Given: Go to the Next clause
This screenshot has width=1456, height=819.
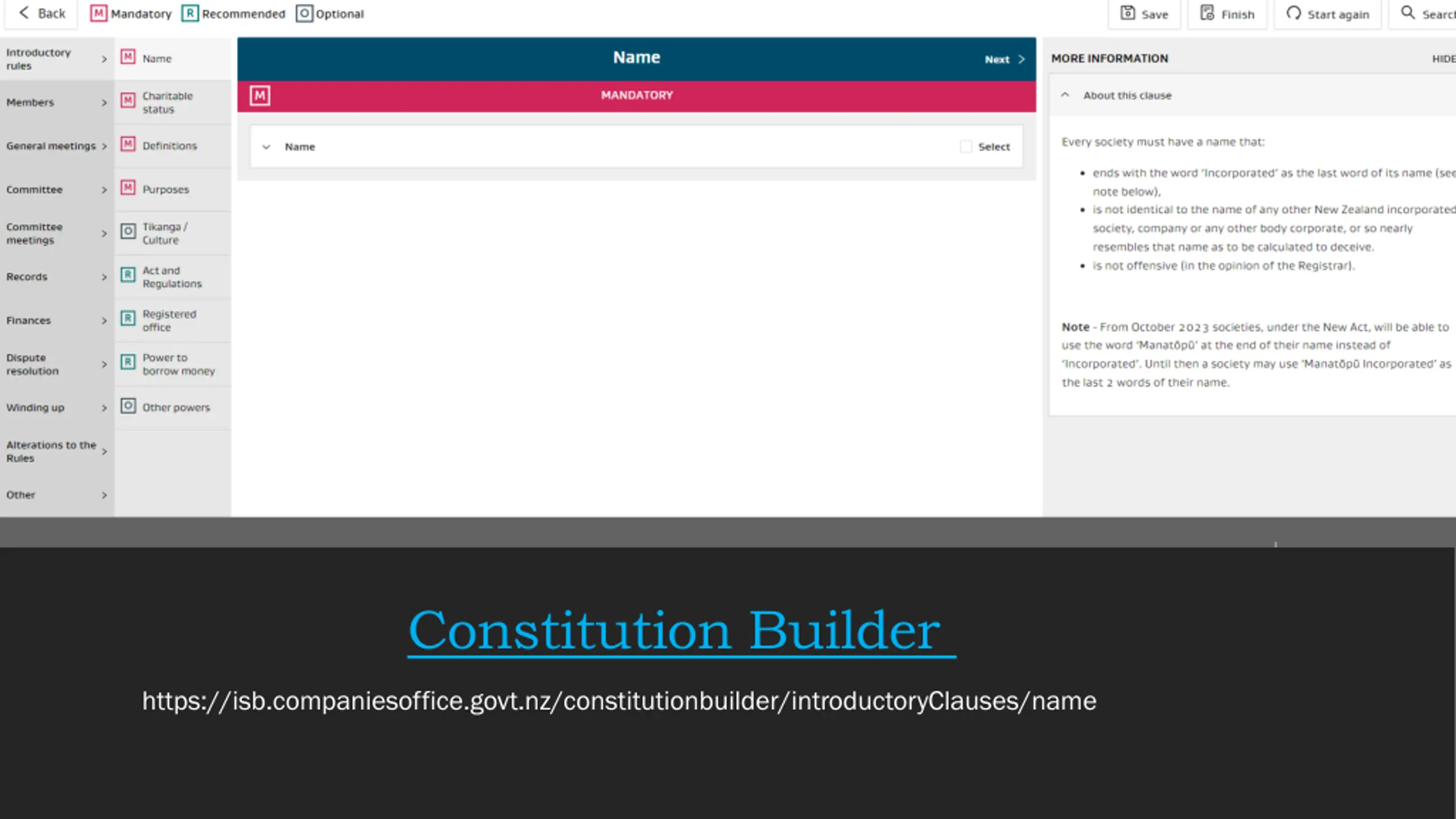Looking at the screenshot, I should (x=1004, y=59).
